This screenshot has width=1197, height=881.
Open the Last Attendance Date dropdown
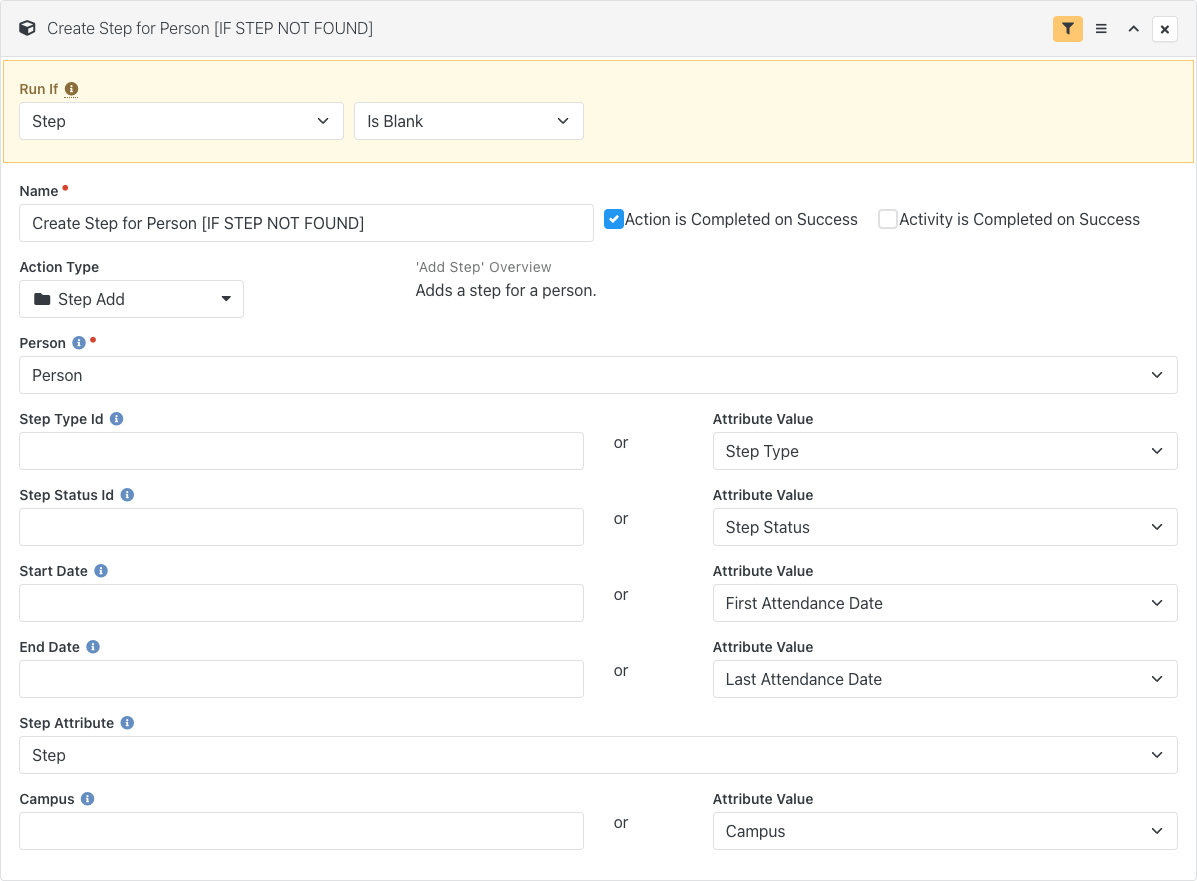(945, 679)
